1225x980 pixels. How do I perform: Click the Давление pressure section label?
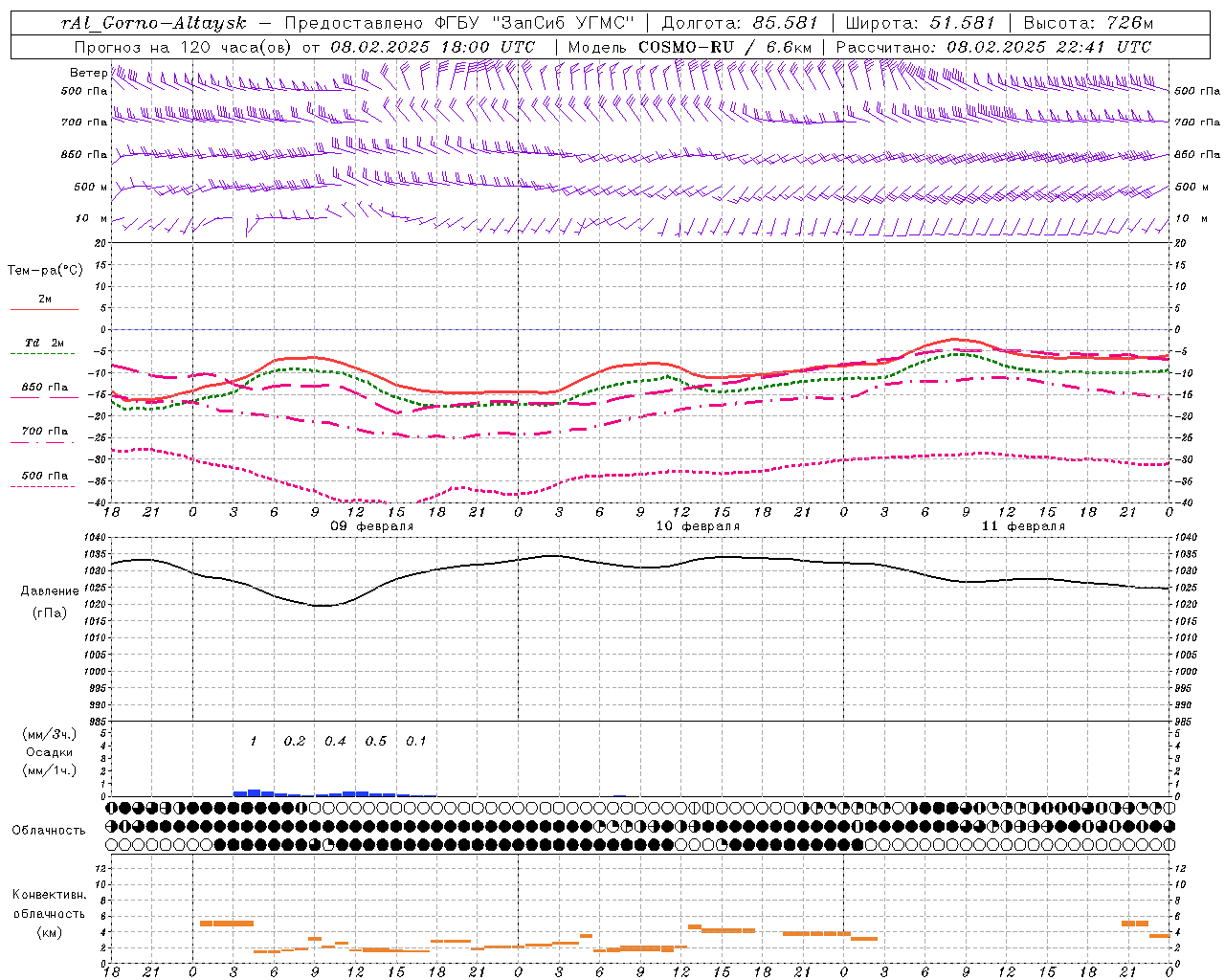(49, 591)
